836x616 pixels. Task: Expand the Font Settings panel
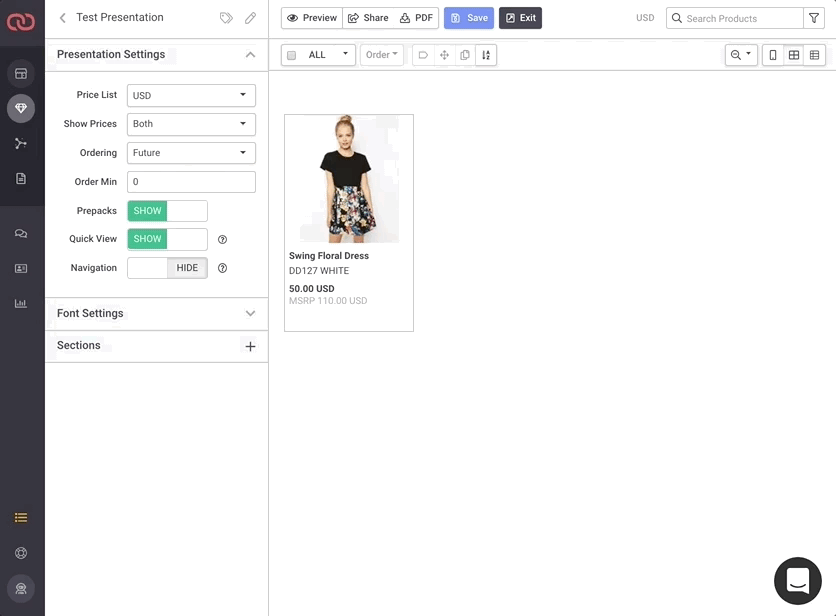click(x=250, y=314)
